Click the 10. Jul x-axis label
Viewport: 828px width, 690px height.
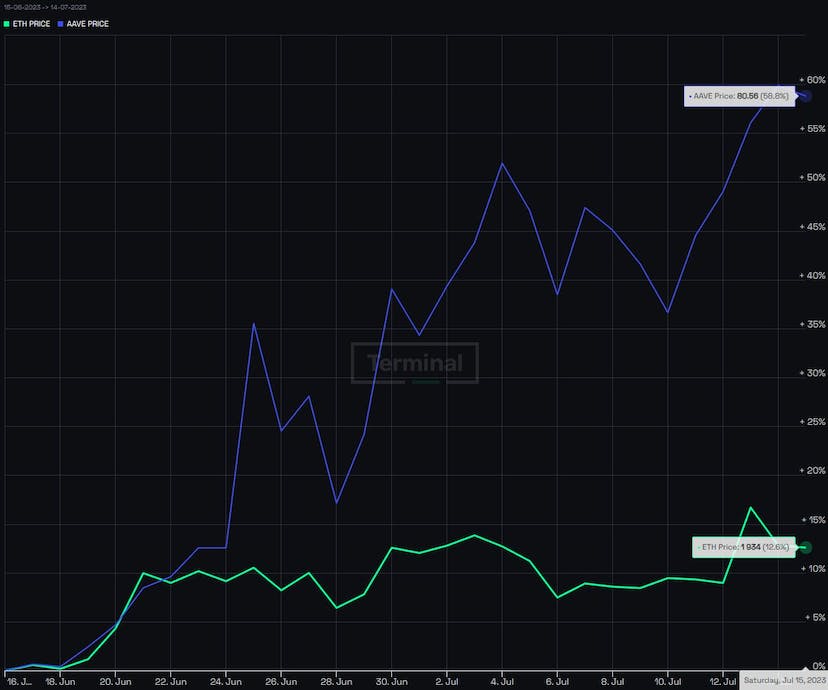coord(669,680)
